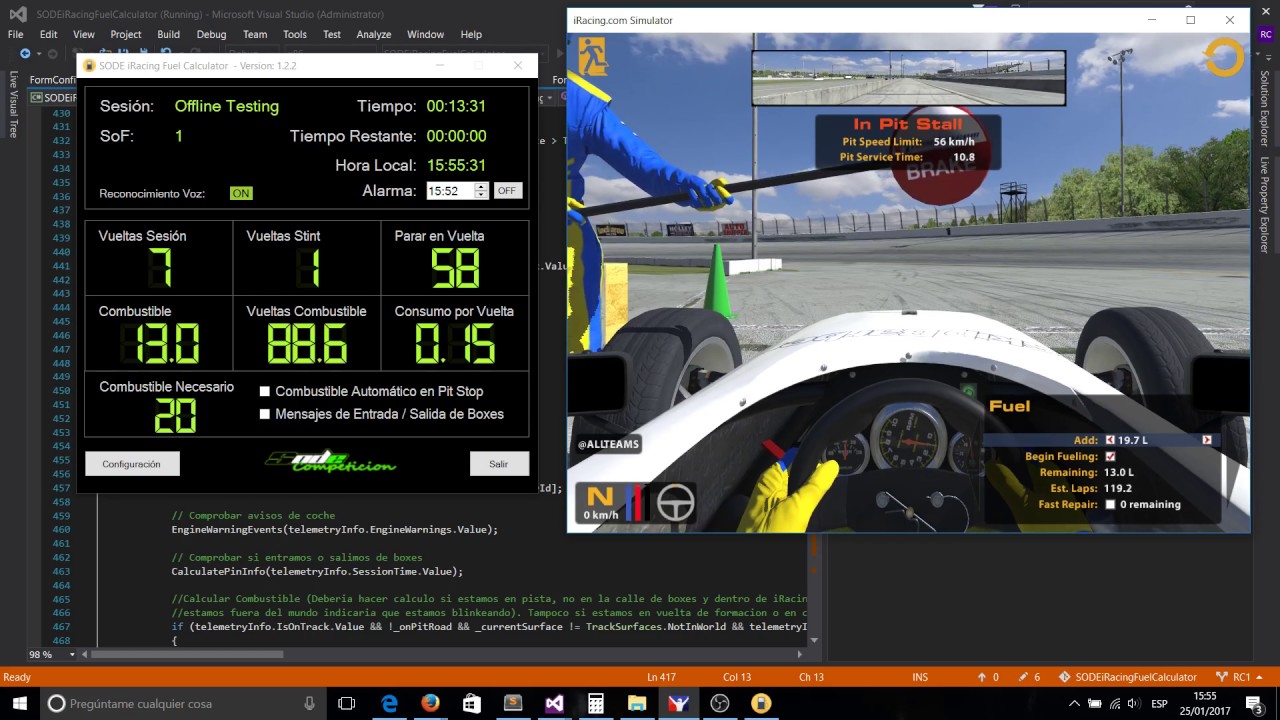The image size is (1280, 720).
Task: Open the Windows Store taskbar icon
Action: pos(471,703)
